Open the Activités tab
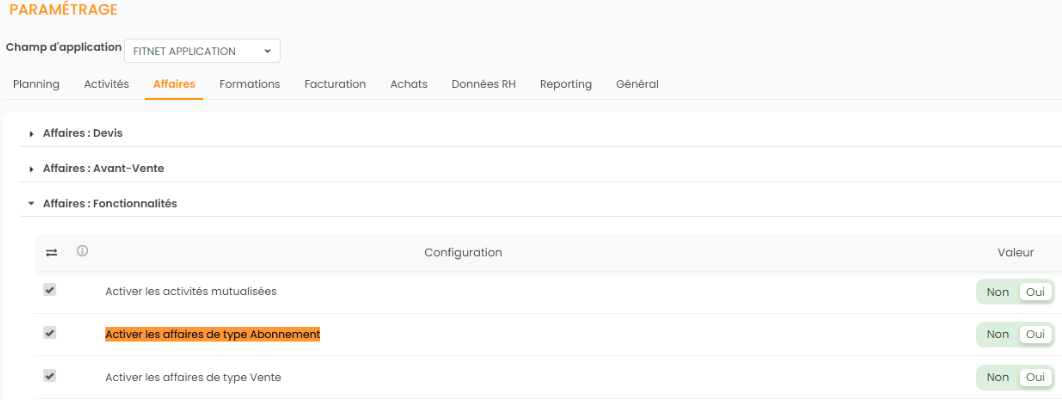The image size is (1062, 402). (x=106, y=84)
